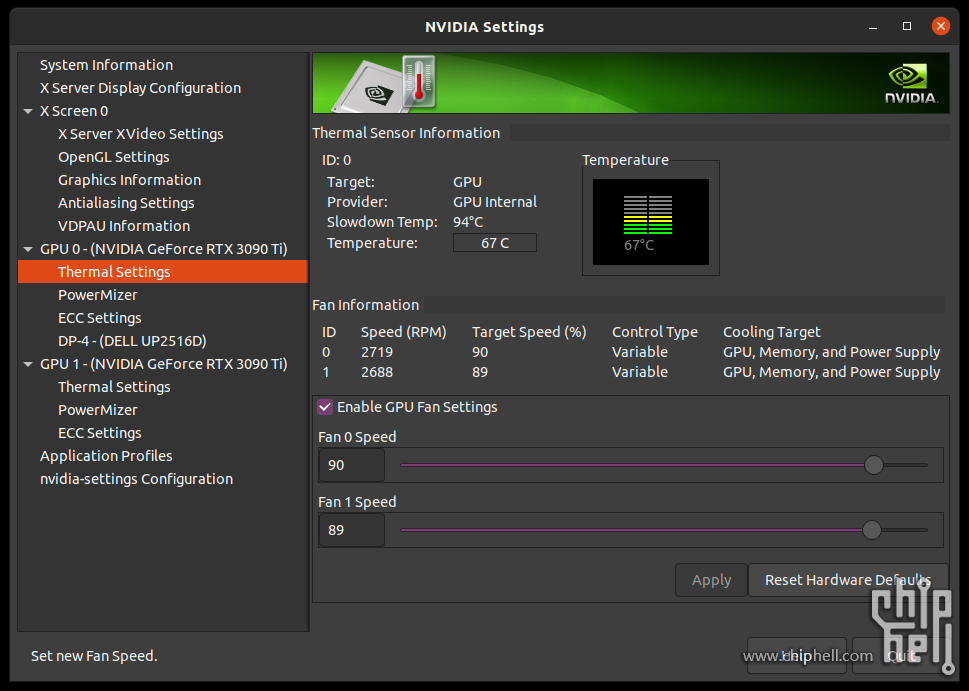Open ECC Settings under GPU 1
This screenshot has width=969, height=691.
pos(99,433)
